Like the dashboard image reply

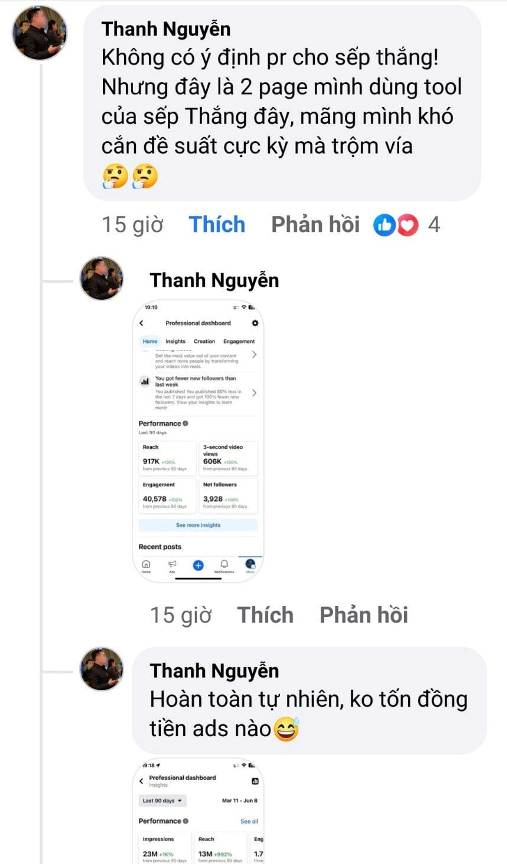coord(265,615)
